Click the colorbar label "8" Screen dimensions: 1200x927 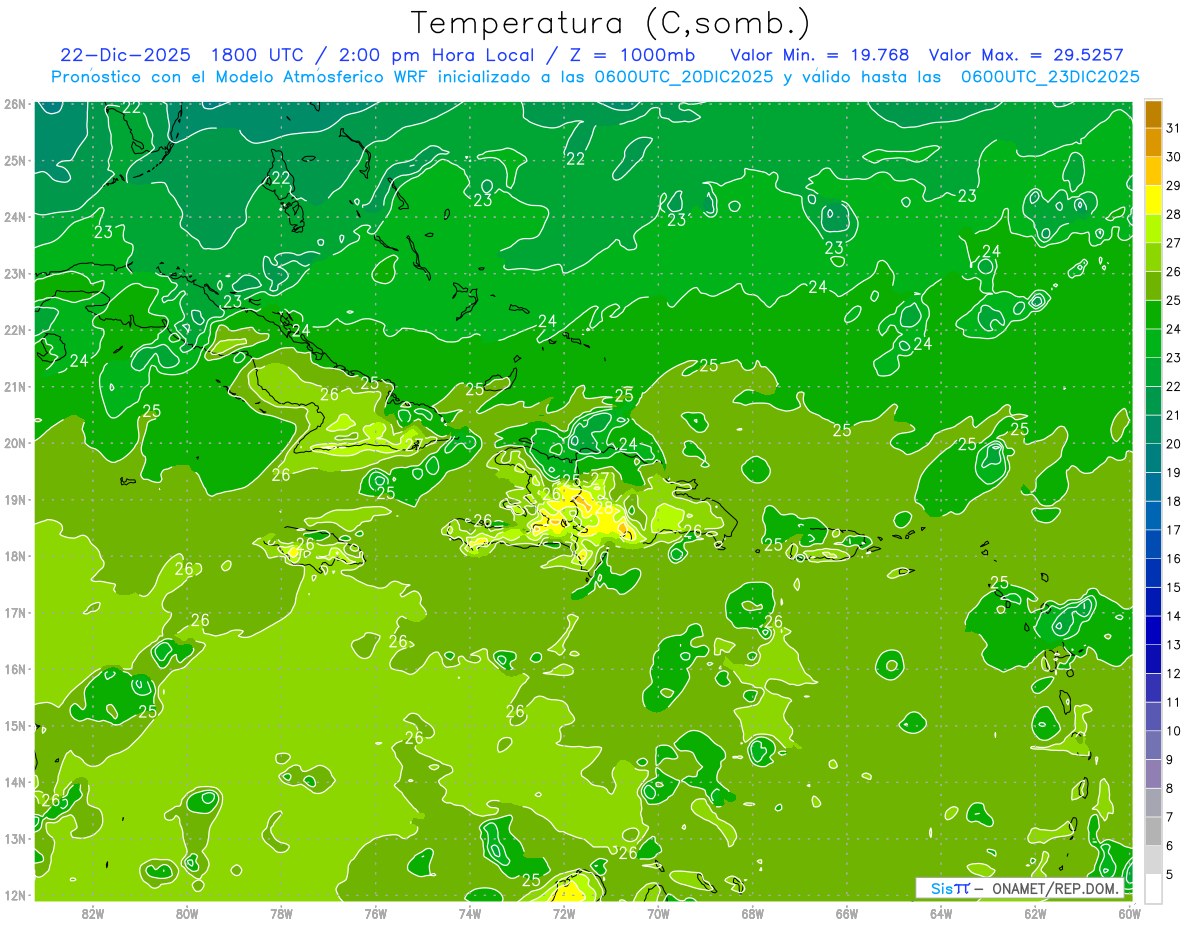pyautogui.click(x=1170, y=788)
